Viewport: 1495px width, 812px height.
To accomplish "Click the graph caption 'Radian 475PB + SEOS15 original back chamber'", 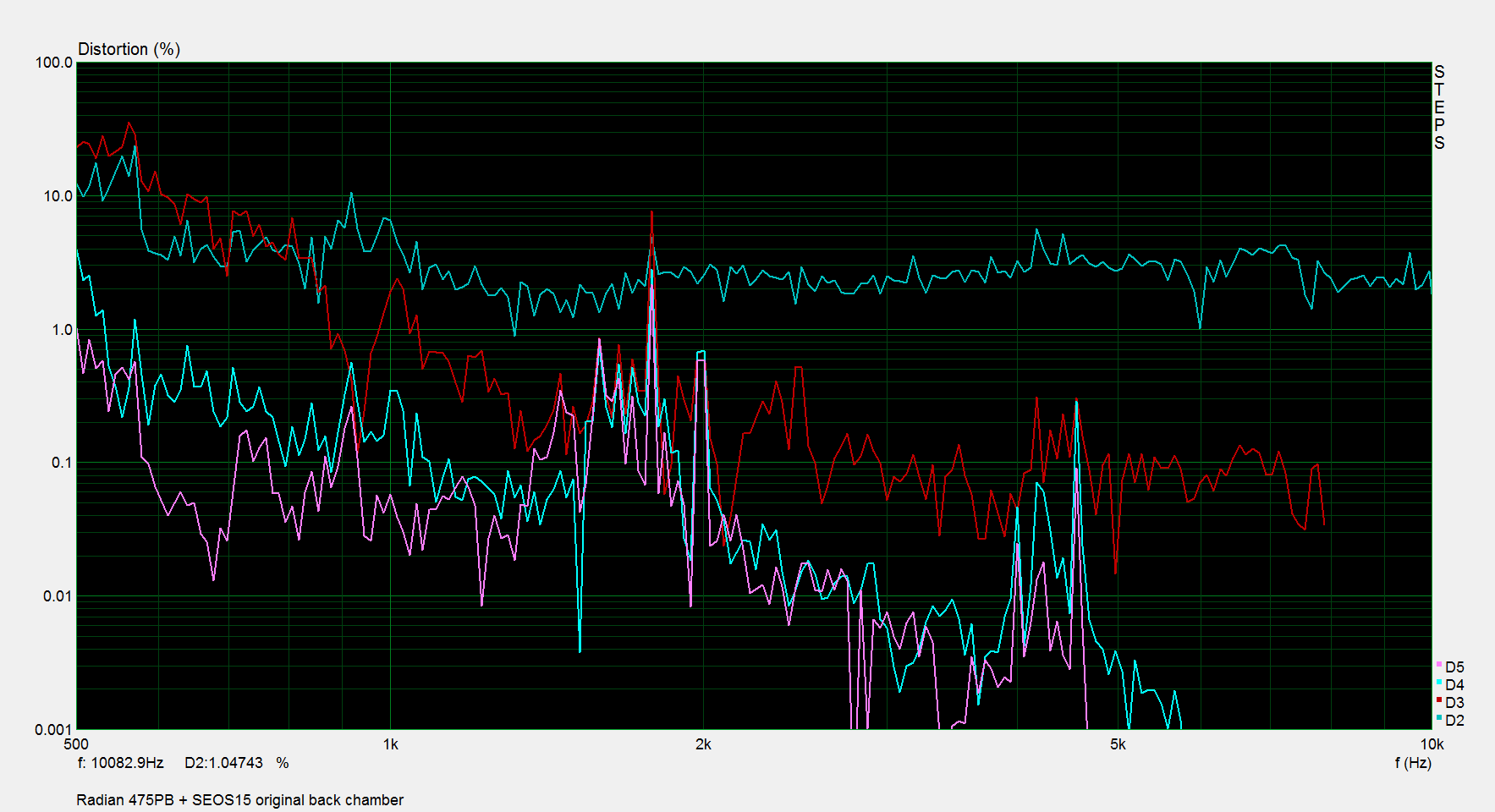I will pos(240,800).
